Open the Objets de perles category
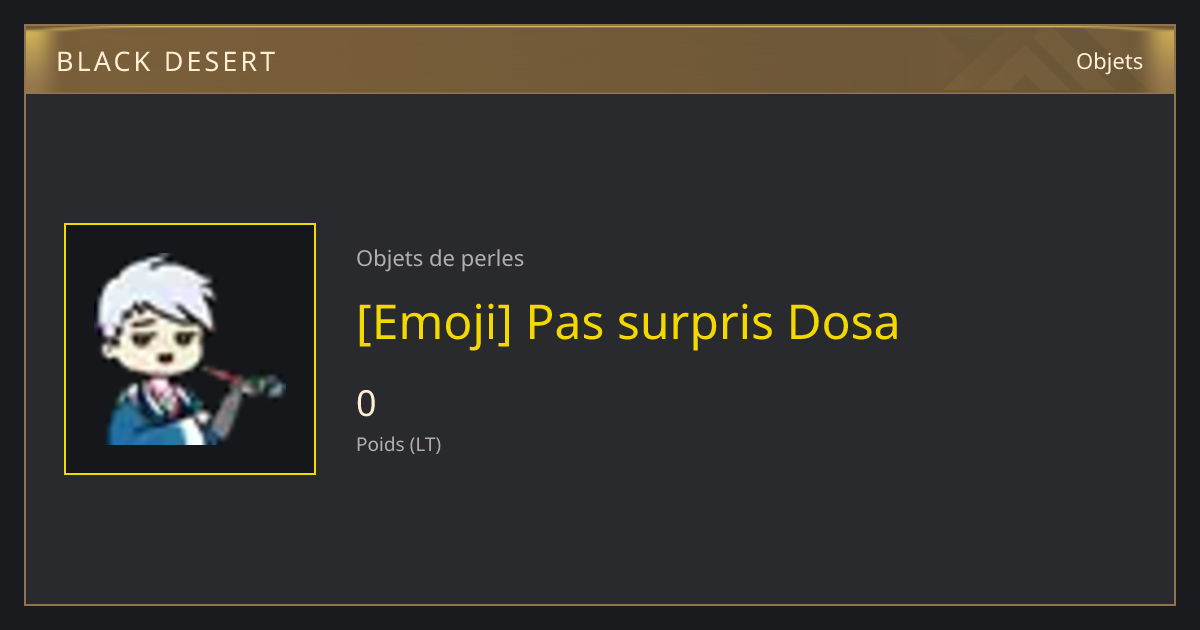 pos(440,259)
